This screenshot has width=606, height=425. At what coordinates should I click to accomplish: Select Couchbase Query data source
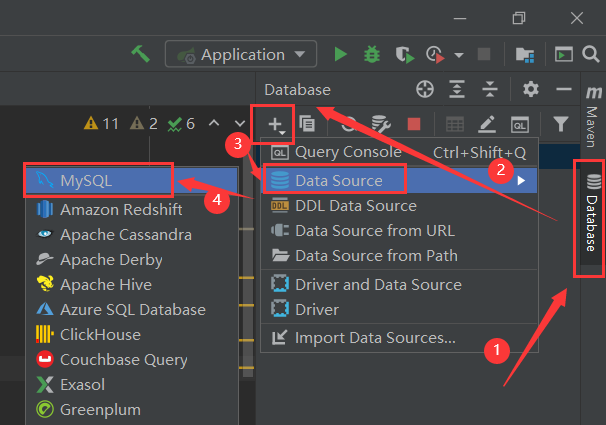click(131, 360)
